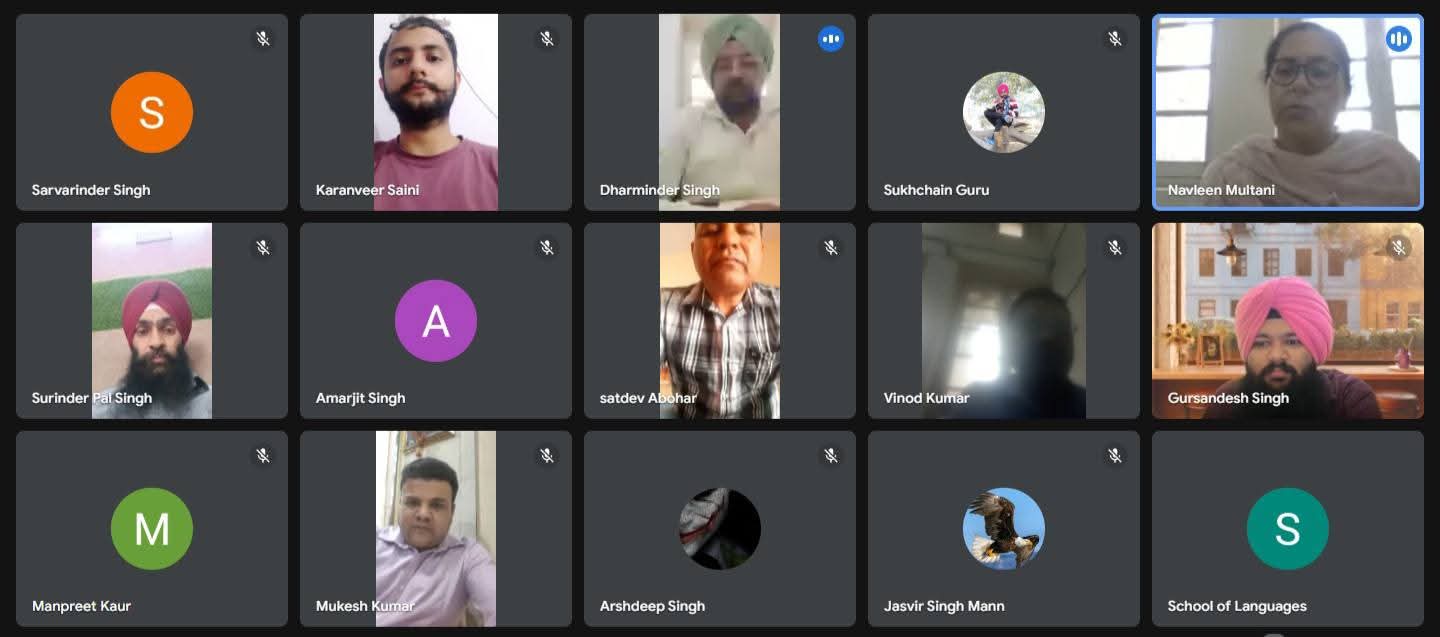This screenshot has width=1440, height=637.
Task: Select Sarvarinder Singh's orange S avatar
Action: pos(152,112)
